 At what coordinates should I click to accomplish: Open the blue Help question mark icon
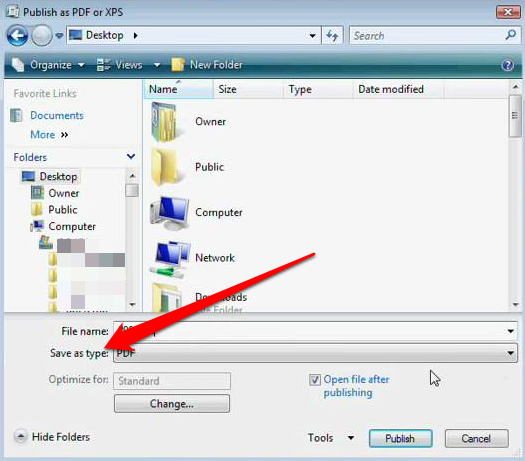(x=508, y=65)
